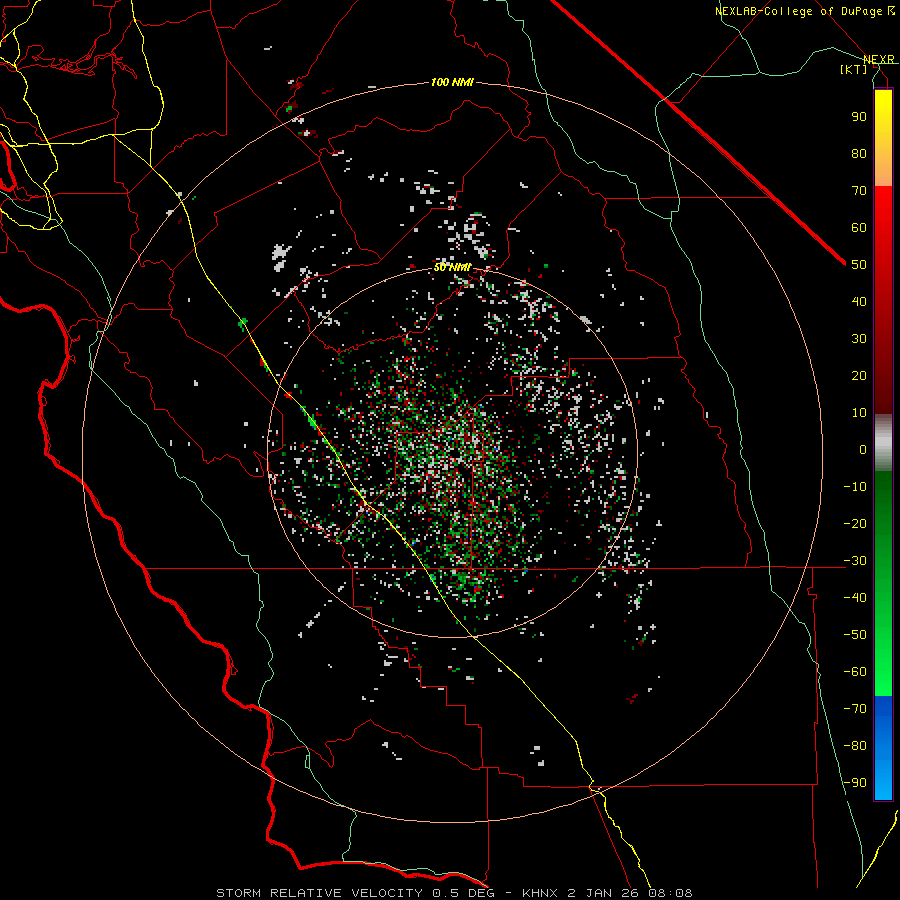
Task: Select the "NEXR" label above the scale
Action: pyautogui.click(x=878, y=60)
